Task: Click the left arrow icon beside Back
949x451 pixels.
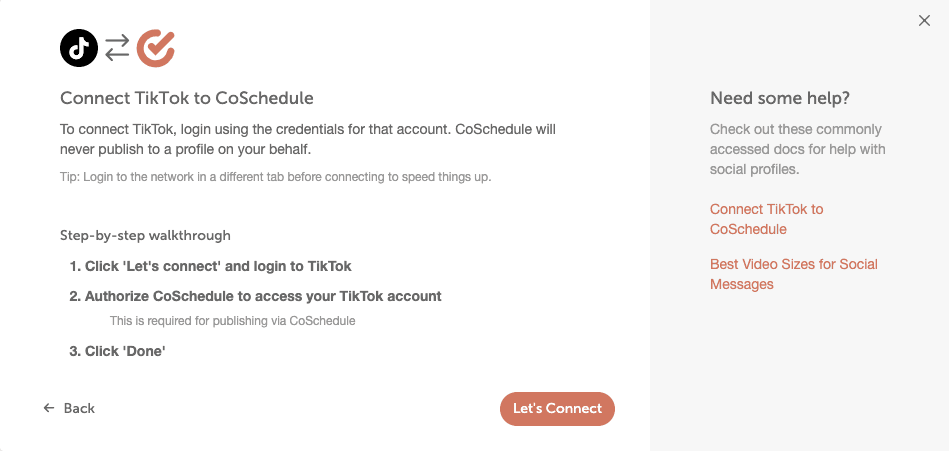Action: click(49, 408)
